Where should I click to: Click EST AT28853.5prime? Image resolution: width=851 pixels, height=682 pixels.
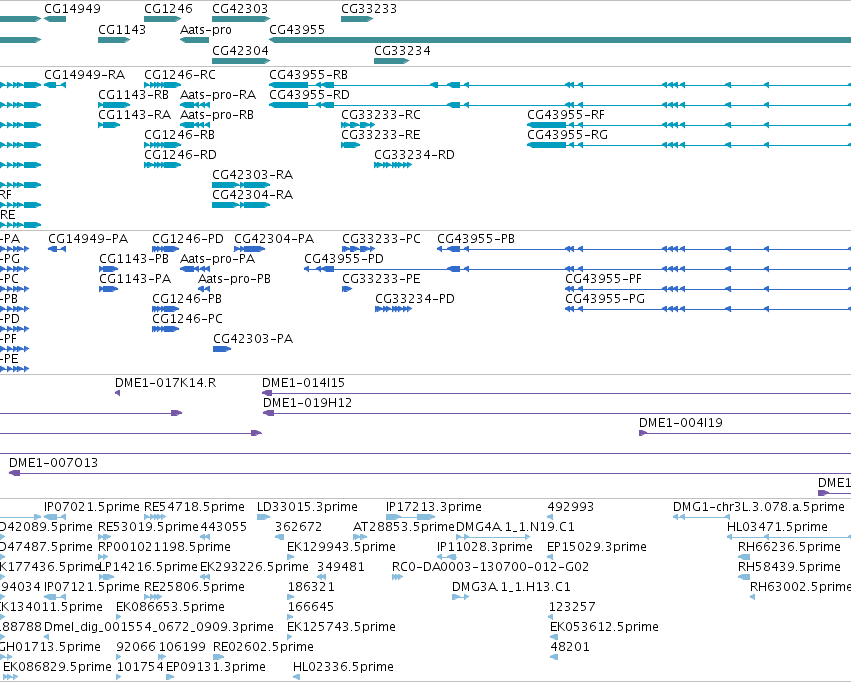(403, 527)
